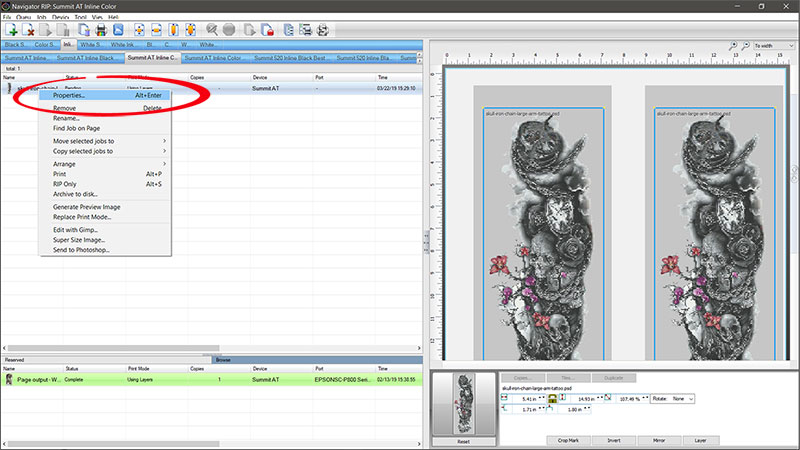Click the Duplicate button

tap(614, 378)
